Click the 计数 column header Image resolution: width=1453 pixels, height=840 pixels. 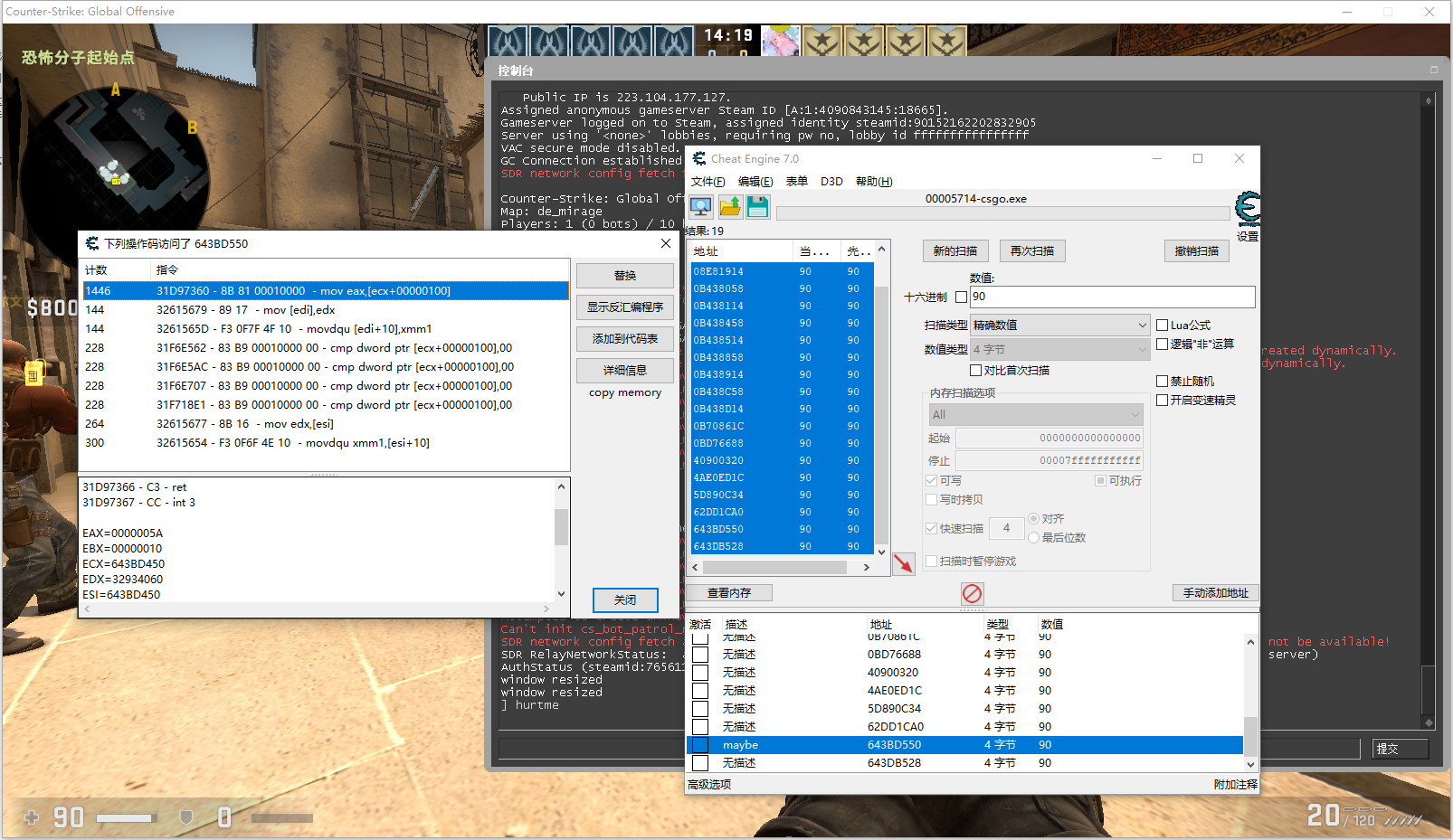tap(116, 269)
